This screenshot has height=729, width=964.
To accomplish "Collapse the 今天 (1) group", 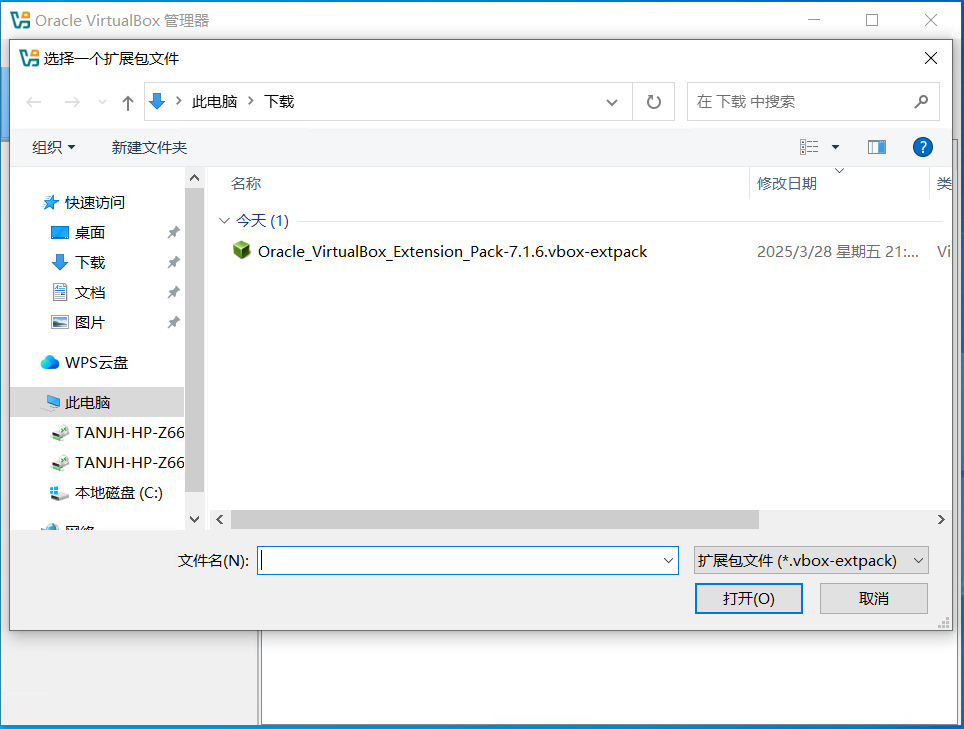I will 224,221.
